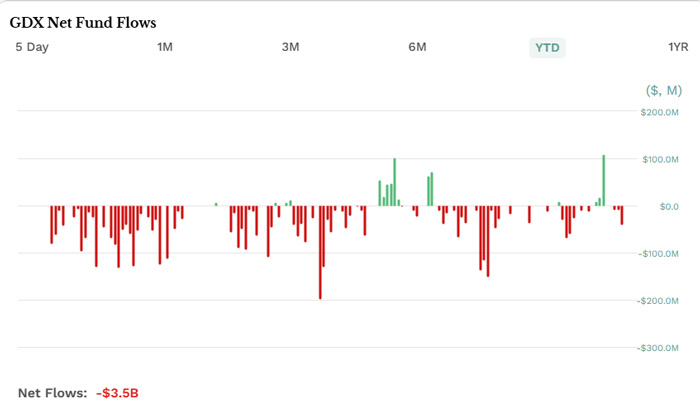This screenshot has height=411, width=700.
Task: Click the first red bar at chart's left edge
Action: [52, 224]
